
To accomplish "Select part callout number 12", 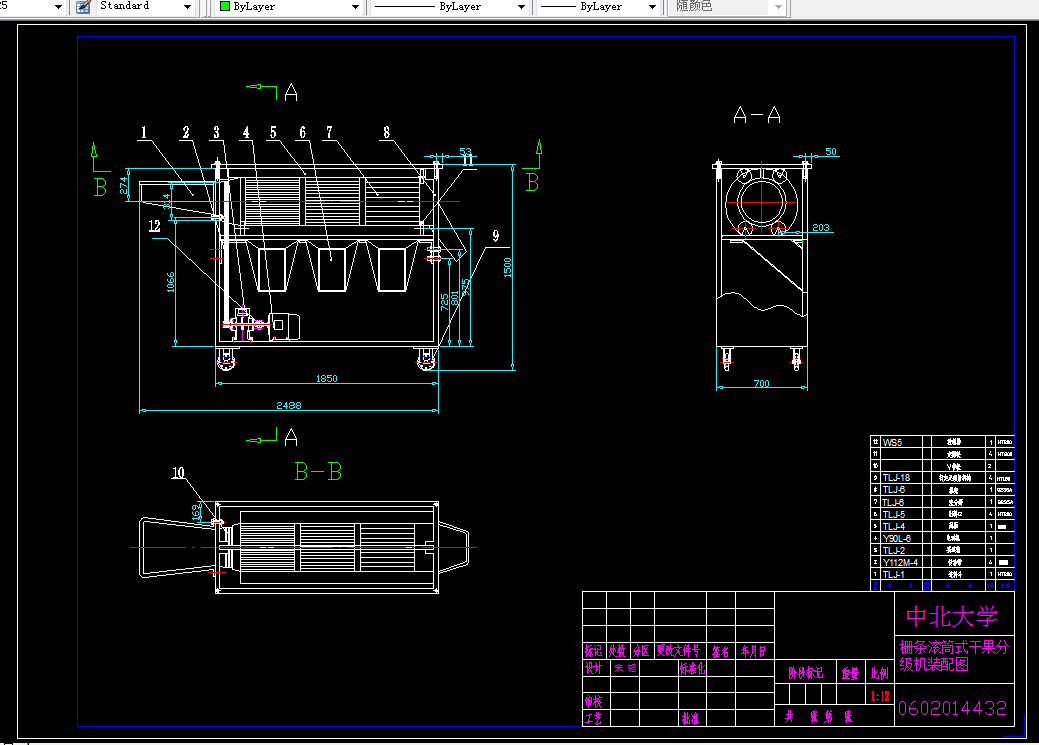I will (154, 226).
